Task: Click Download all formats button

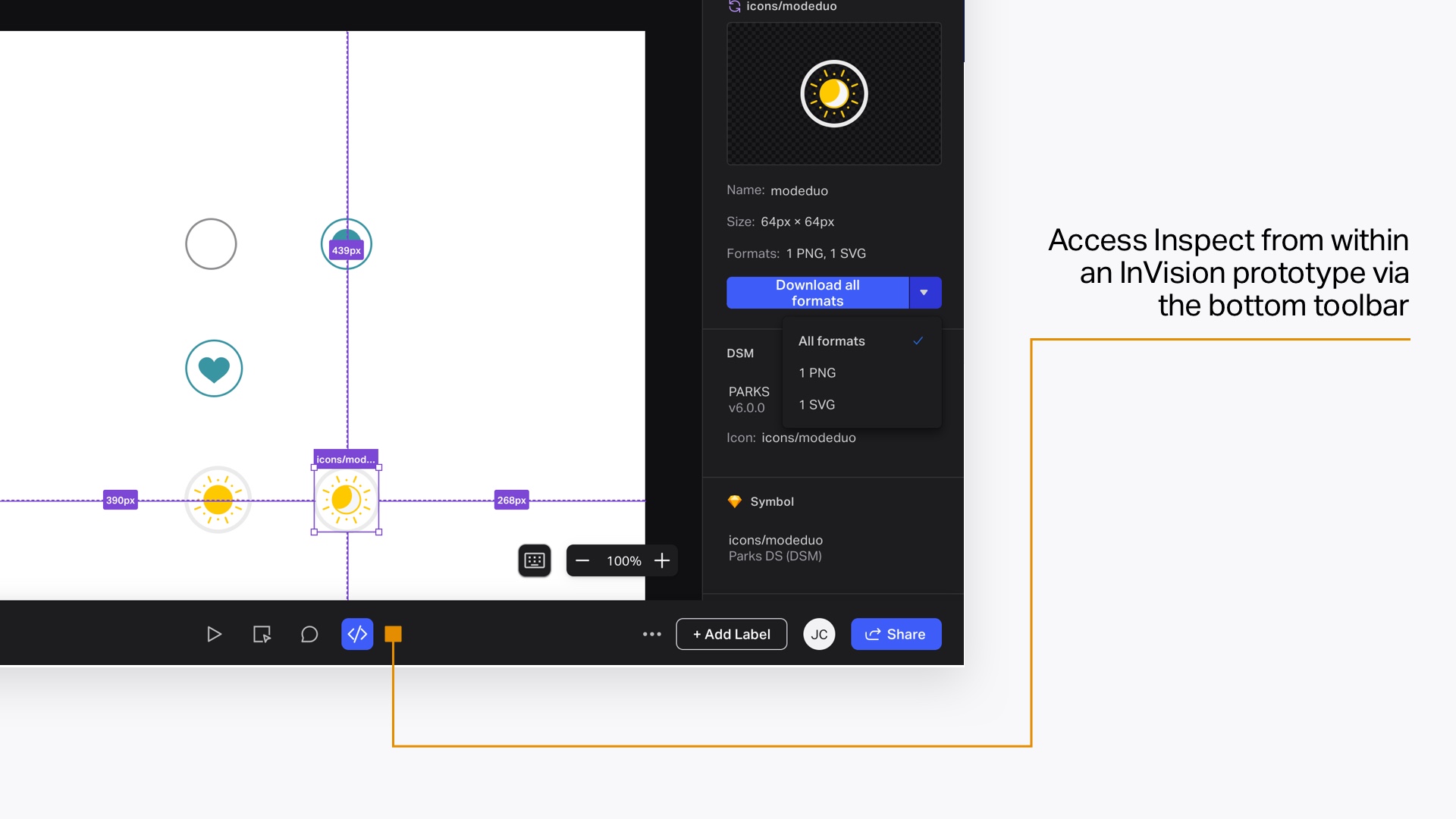Action: (x=817, y=293)
